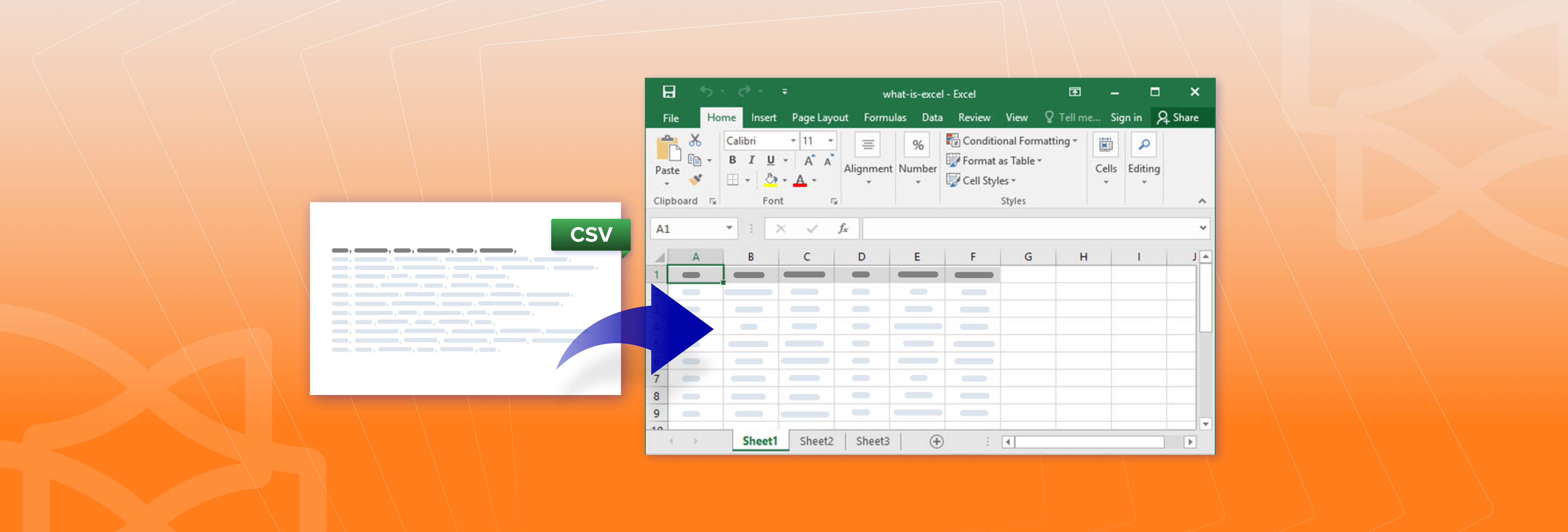Toggle Underline formatting

click(771, 160)
